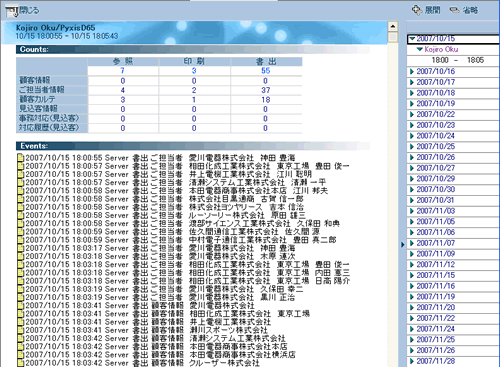The image size is (500, 367).
Task: Select the 2007/10/31 tree entry
Action: click(436, 200)
